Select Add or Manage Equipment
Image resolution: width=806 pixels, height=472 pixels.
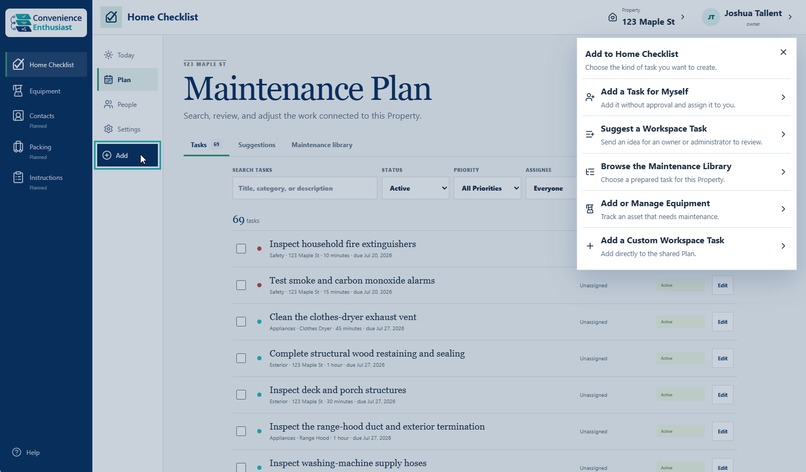[x=687, y=209]
